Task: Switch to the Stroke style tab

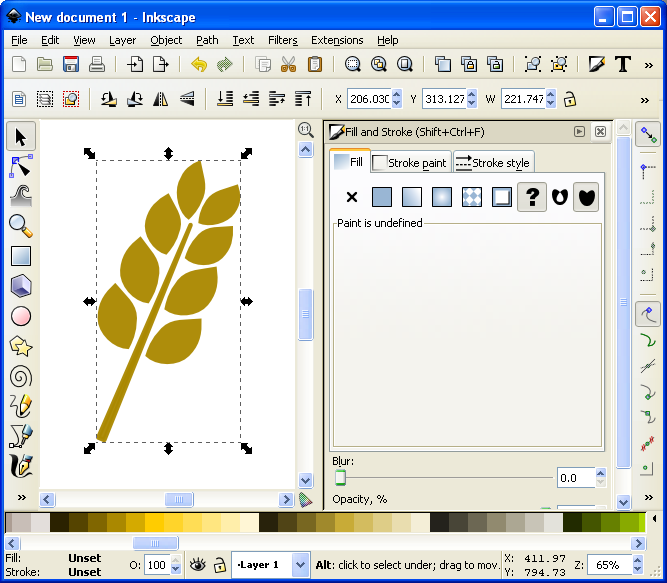Action: [494, 162]
